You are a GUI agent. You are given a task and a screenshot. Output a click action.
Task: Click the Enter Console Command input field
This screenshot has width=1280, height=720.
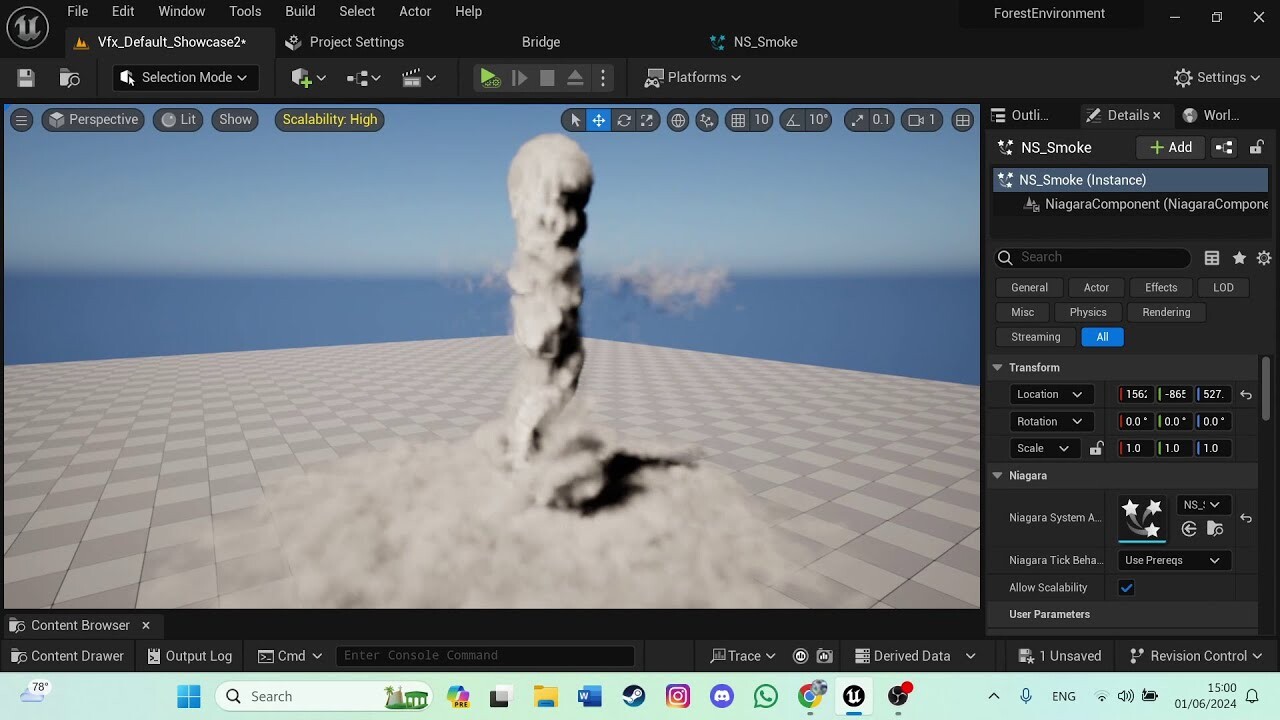click(x=486, y=655)
